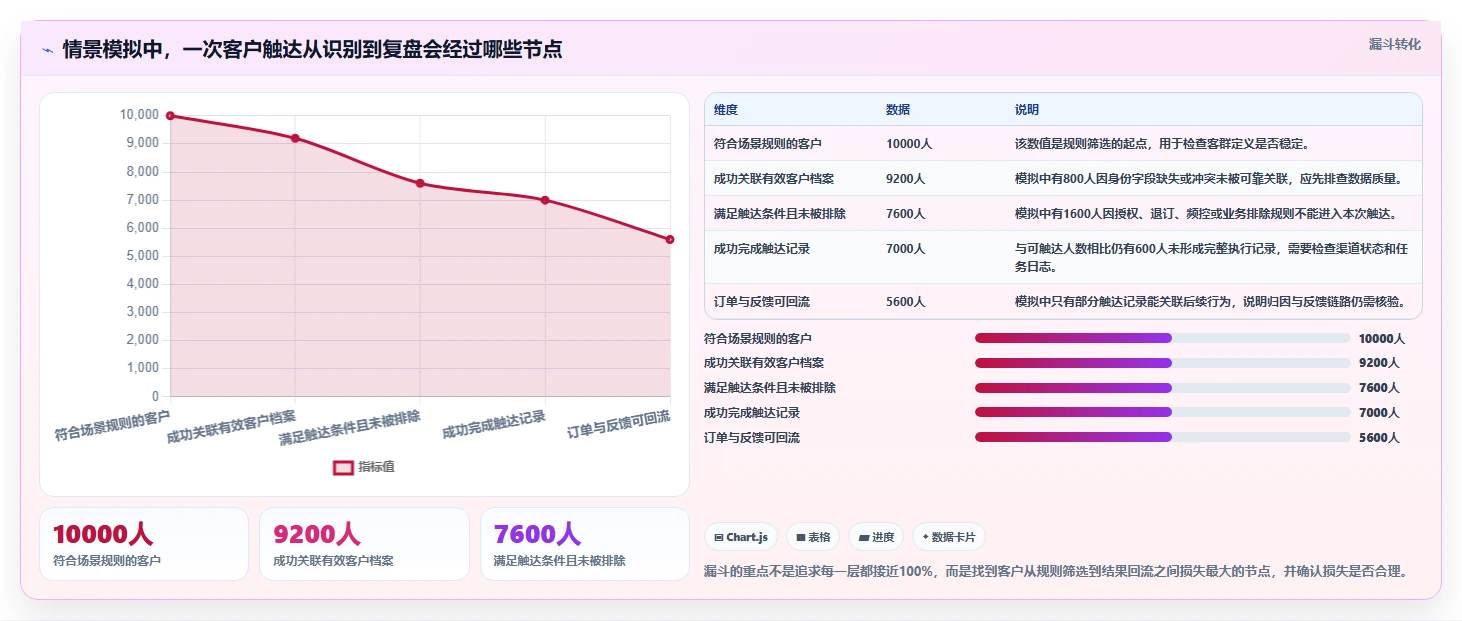The width and height of the screenshot is (1462, 621).
Task: Open the 9200人 stat card
Action: pos(364,544)
